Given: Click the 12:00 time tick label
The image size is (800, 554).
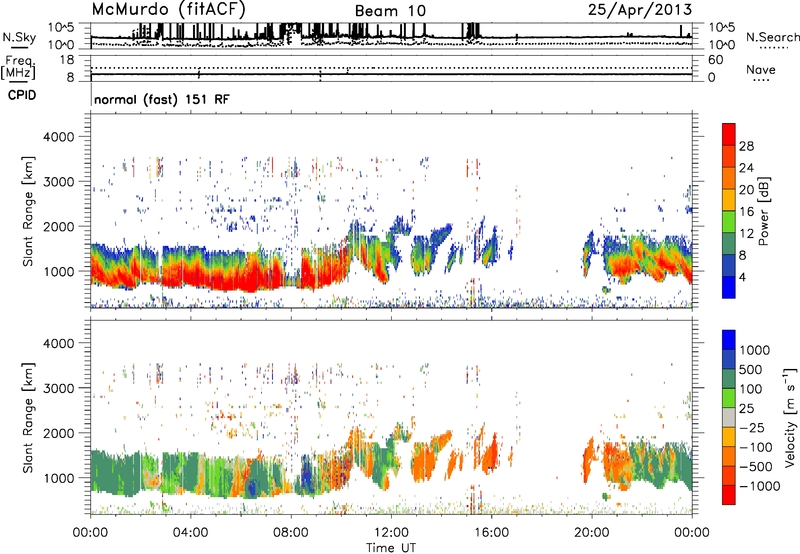Looking at the screenshot, I should (391, 533).
